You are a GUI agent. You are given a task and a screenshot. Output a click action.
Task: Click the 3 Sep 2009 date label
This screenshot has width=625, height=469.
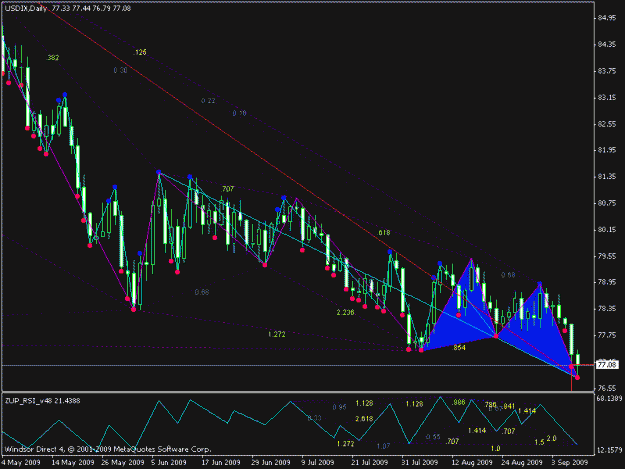click(570, 462)
